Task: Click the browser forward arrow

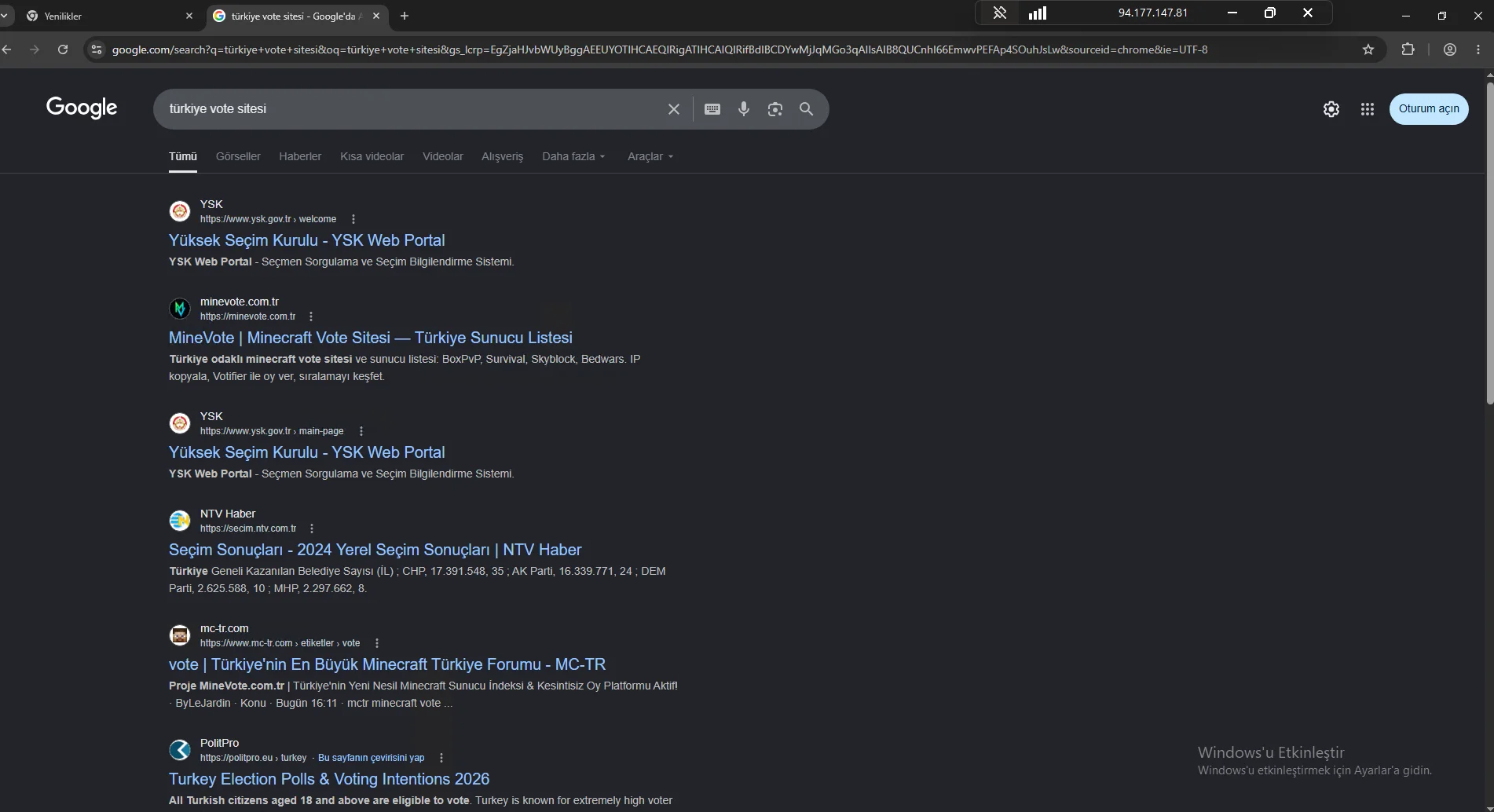Action: 35,49
